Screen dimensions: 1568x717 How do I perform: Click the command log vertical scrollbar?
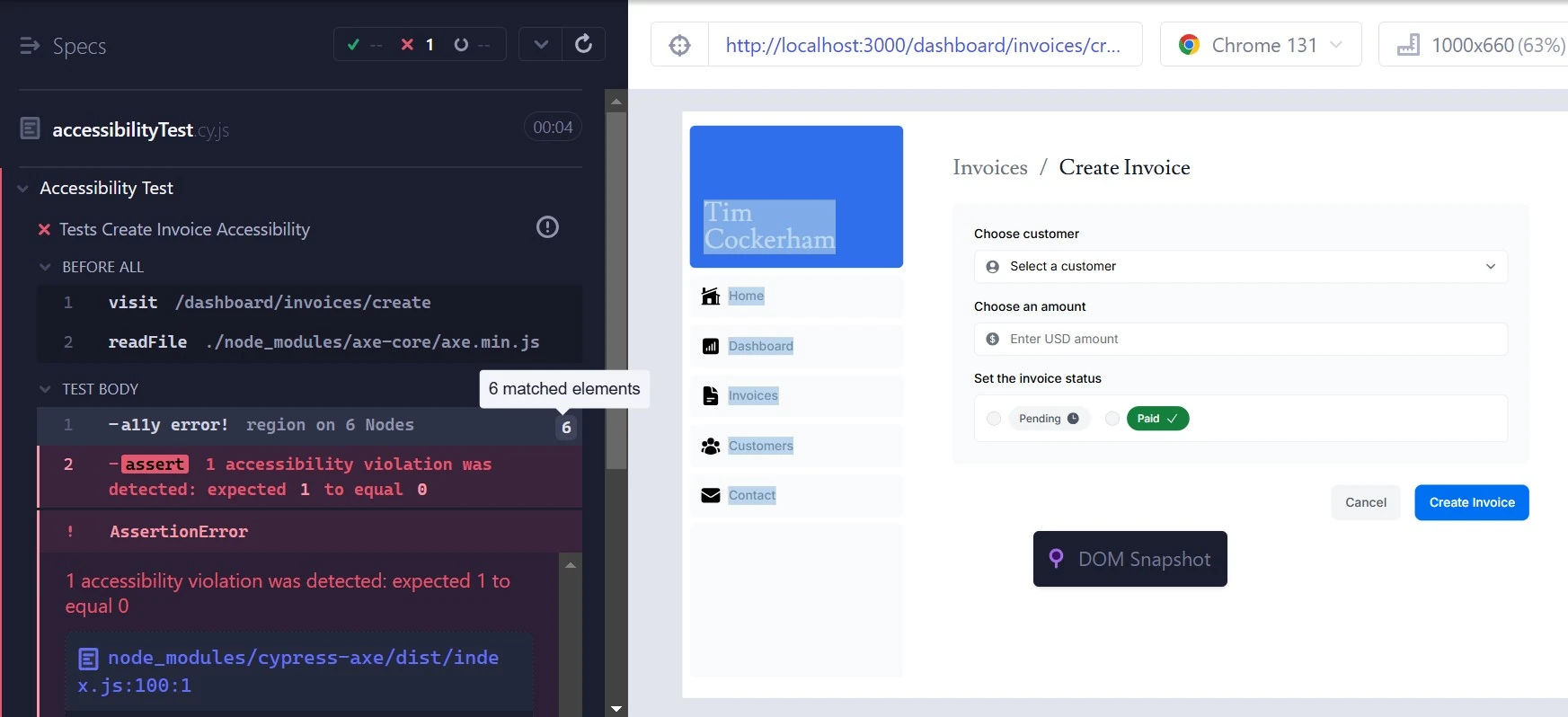tap(616, 288)
